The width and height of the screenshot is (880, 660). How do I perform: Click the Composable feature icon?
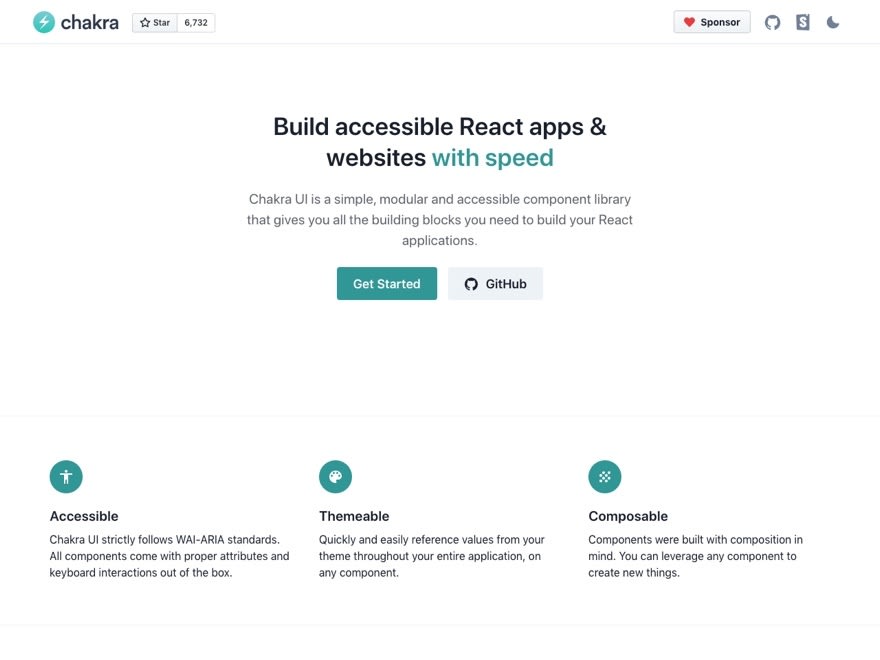coord(605,477)
